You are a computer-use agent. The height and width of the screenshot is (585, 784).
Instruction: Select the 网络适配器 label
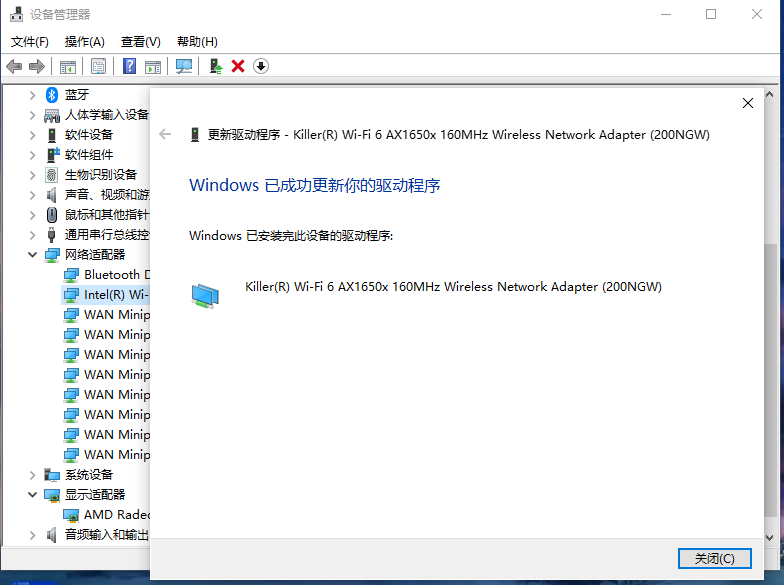click(x=95, y=254)
